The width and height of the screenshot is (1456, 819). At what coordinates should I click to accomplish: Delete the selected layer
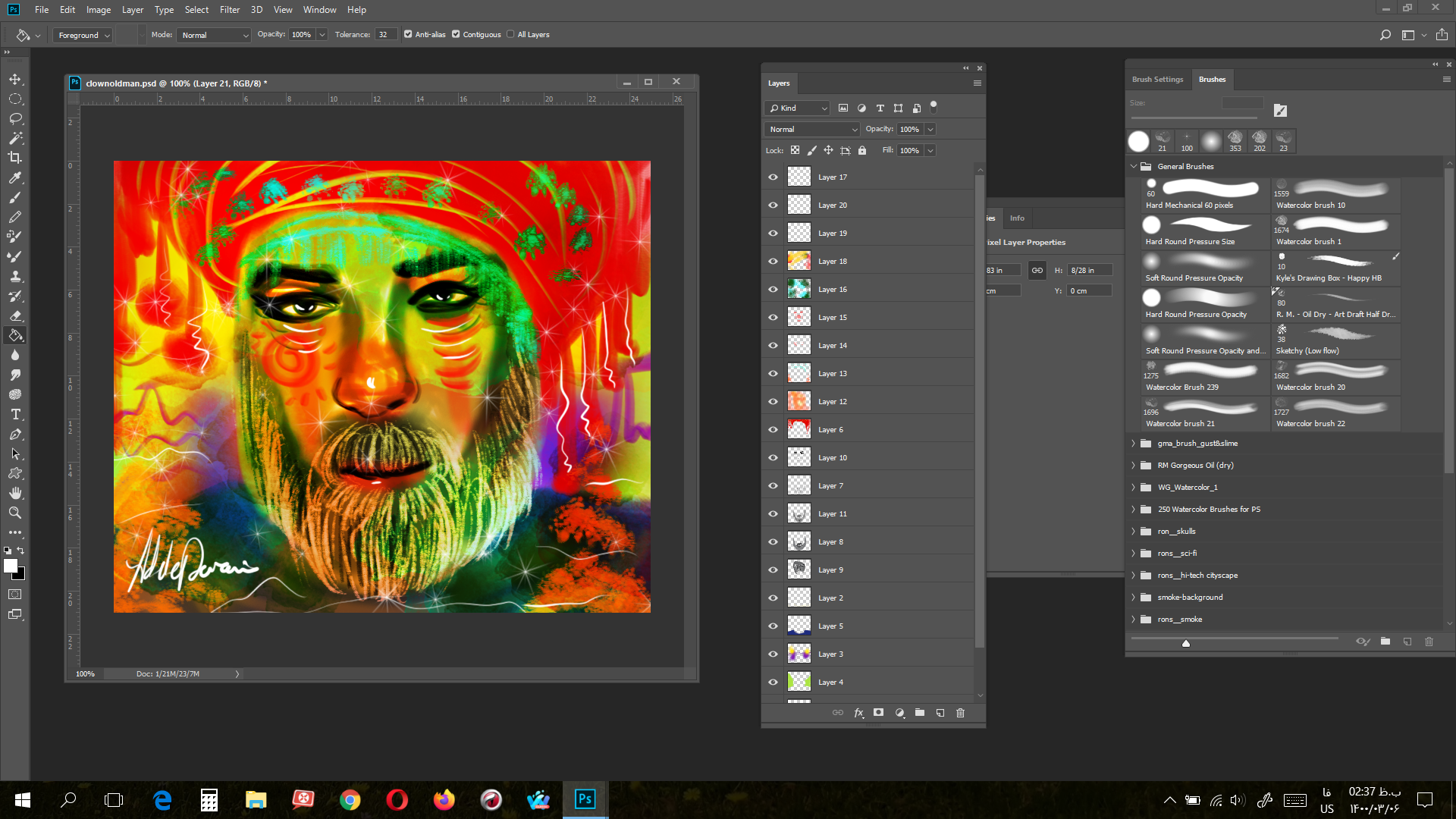click(961, 713)
